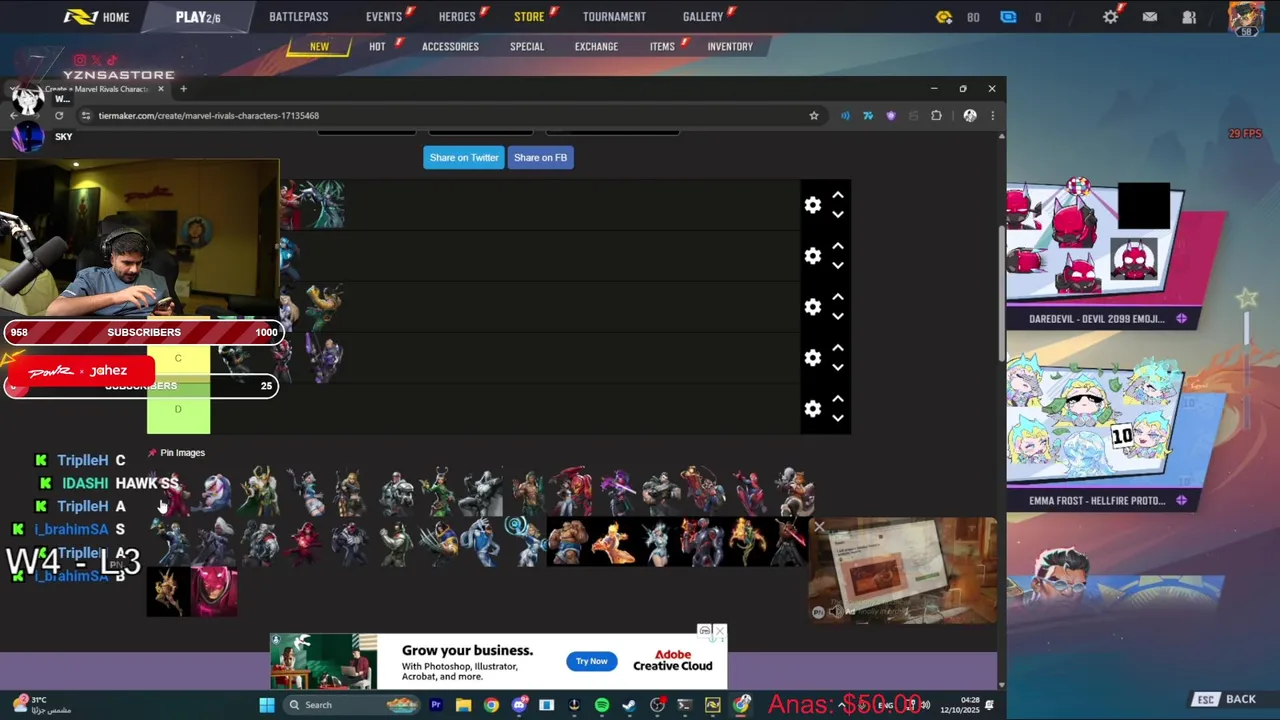This screenshot has height=720, width=1280.
Task: Close the Adobe Creative Cloud ad
Action: [x=720, y=631]
